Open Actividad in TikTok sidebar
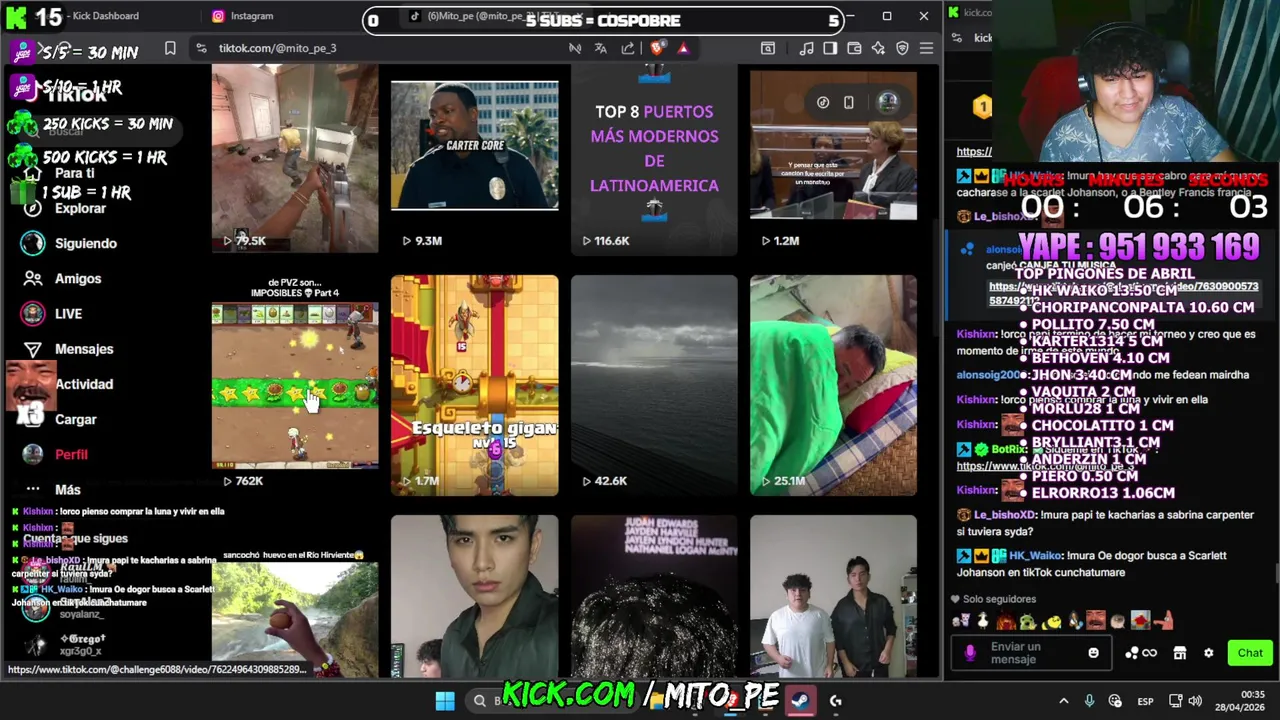 pyautogui.click(x=84, y=384)
